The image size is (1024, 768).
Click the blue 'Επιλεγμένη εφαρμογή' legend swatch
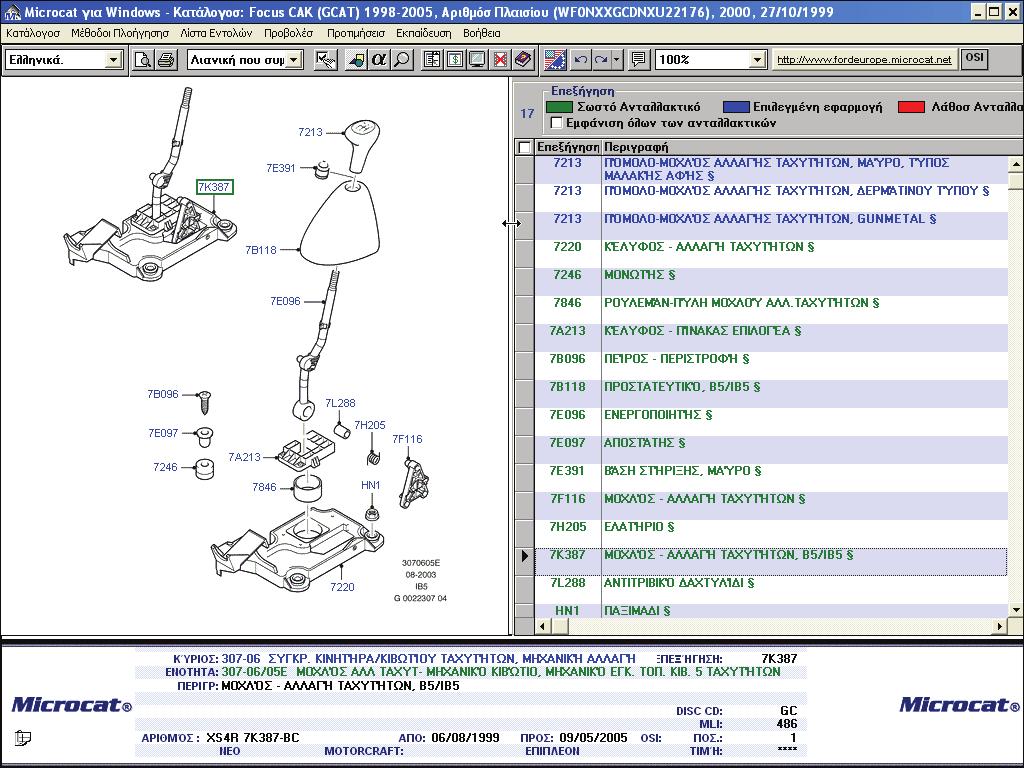point(736,107)
